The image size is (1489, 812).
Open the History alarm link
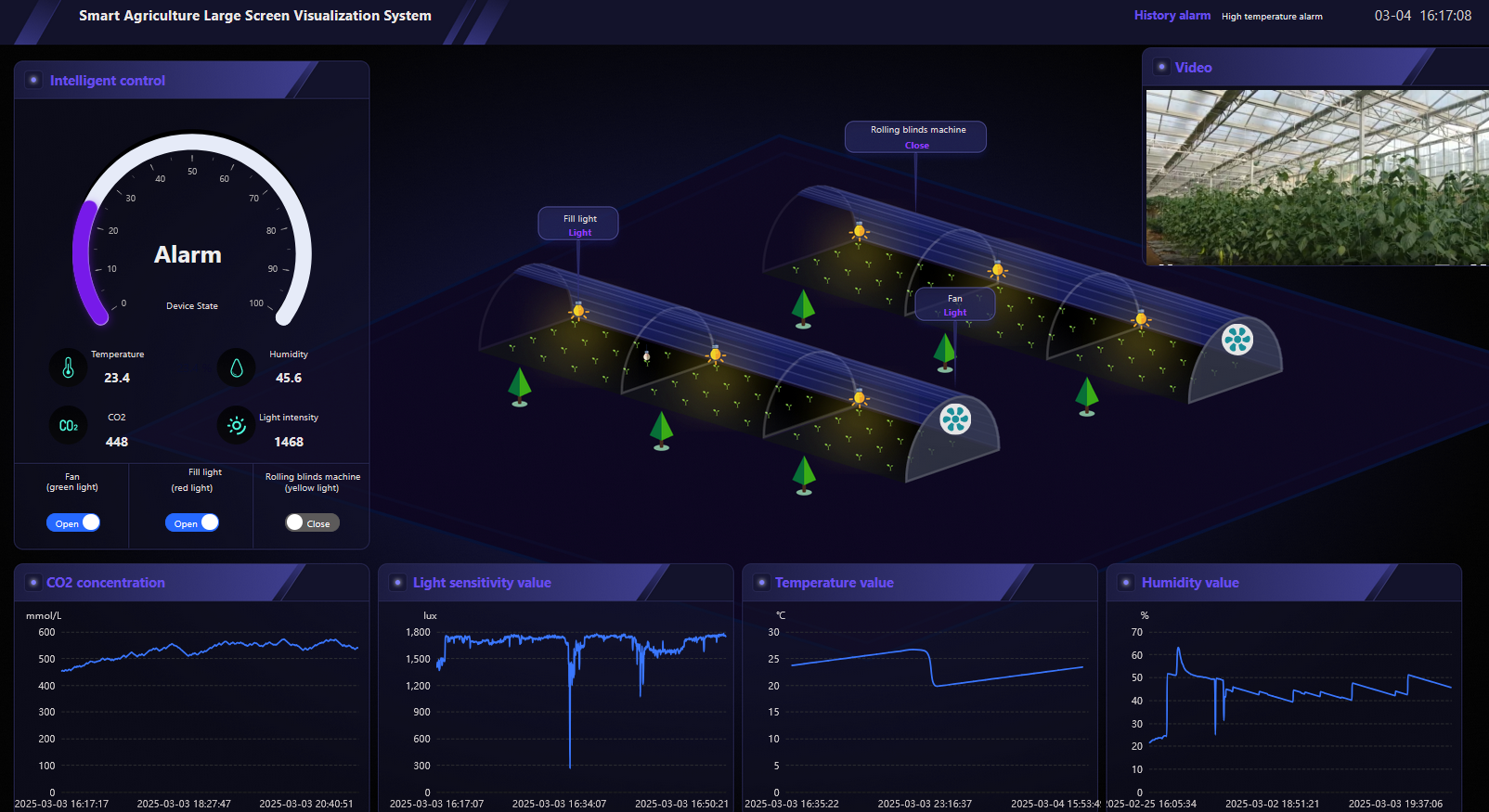1172,16
